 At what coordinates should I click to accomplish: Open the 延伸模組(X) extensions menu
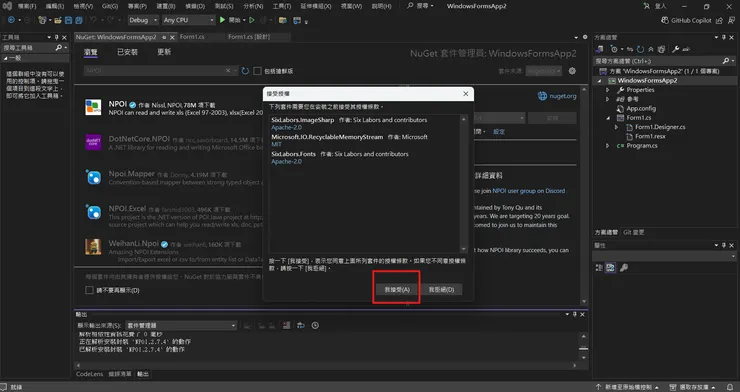316,6
